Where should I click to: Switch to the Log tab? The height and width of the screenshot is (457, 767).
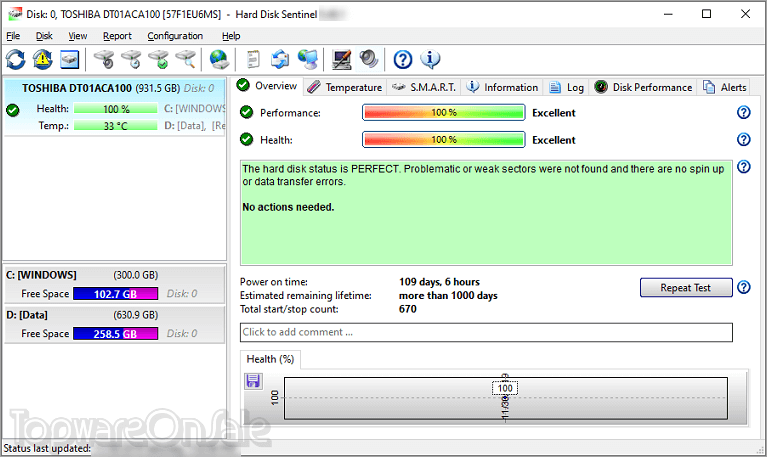click(x=566, y=87)
